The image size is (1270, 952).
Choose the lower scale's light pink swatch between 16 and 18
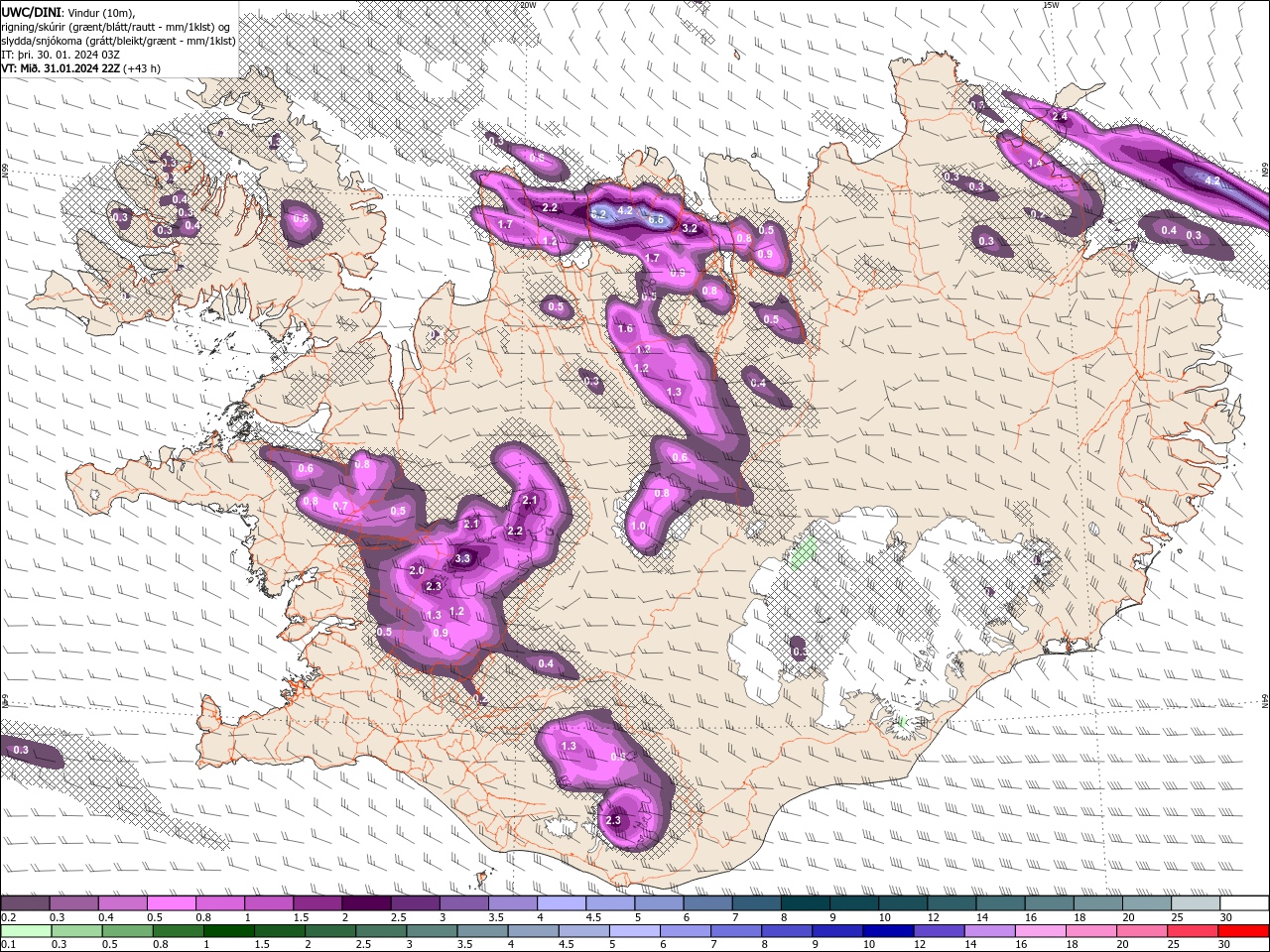[x=1041, y=930]
